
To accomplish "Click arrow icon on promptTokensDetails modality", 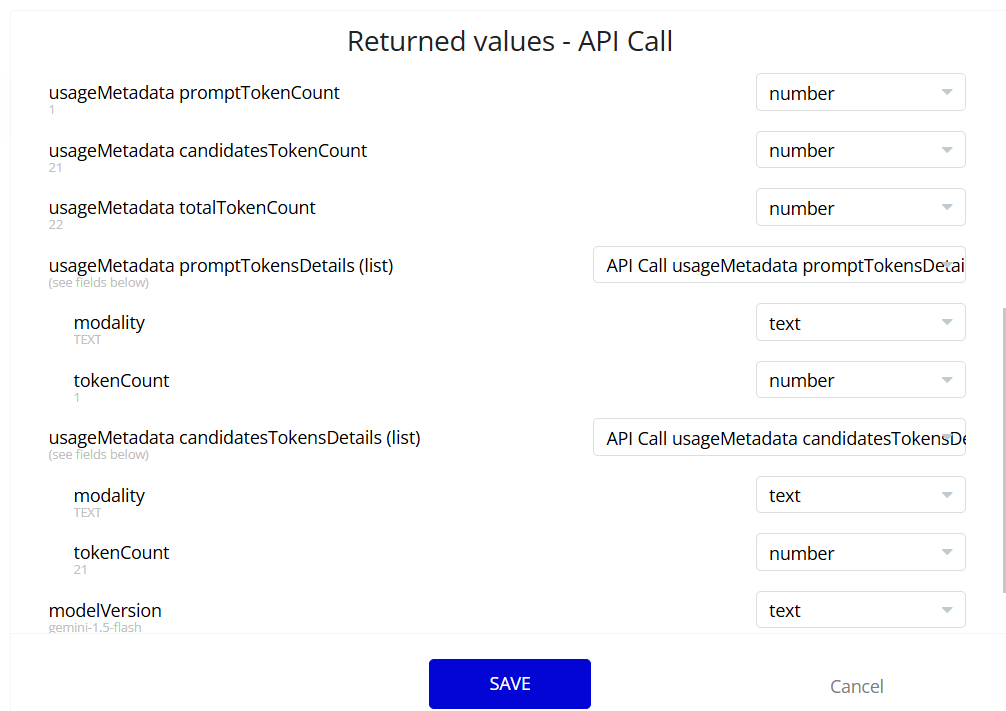I will [946, 323].
